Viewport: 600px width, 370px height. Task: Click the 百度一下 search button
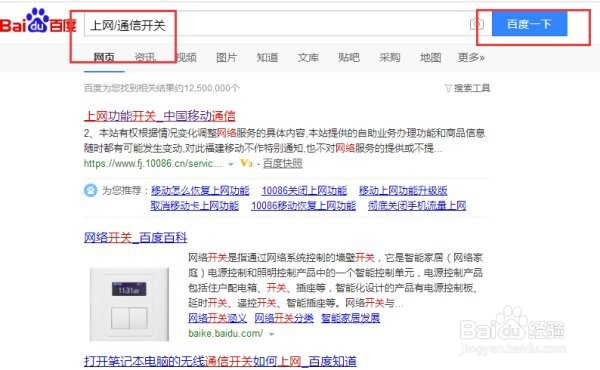coord(530,24)
